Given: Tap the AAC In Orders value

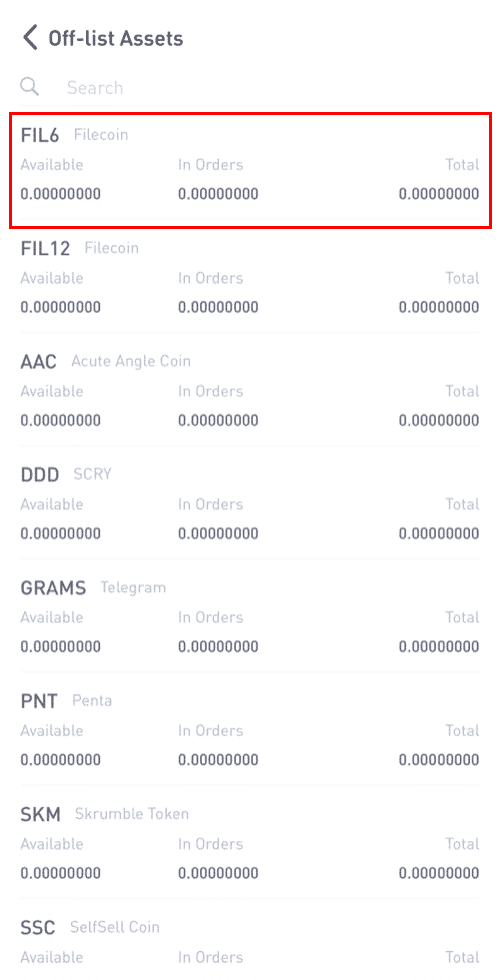Looking at the screenshot, I should 218,420.
